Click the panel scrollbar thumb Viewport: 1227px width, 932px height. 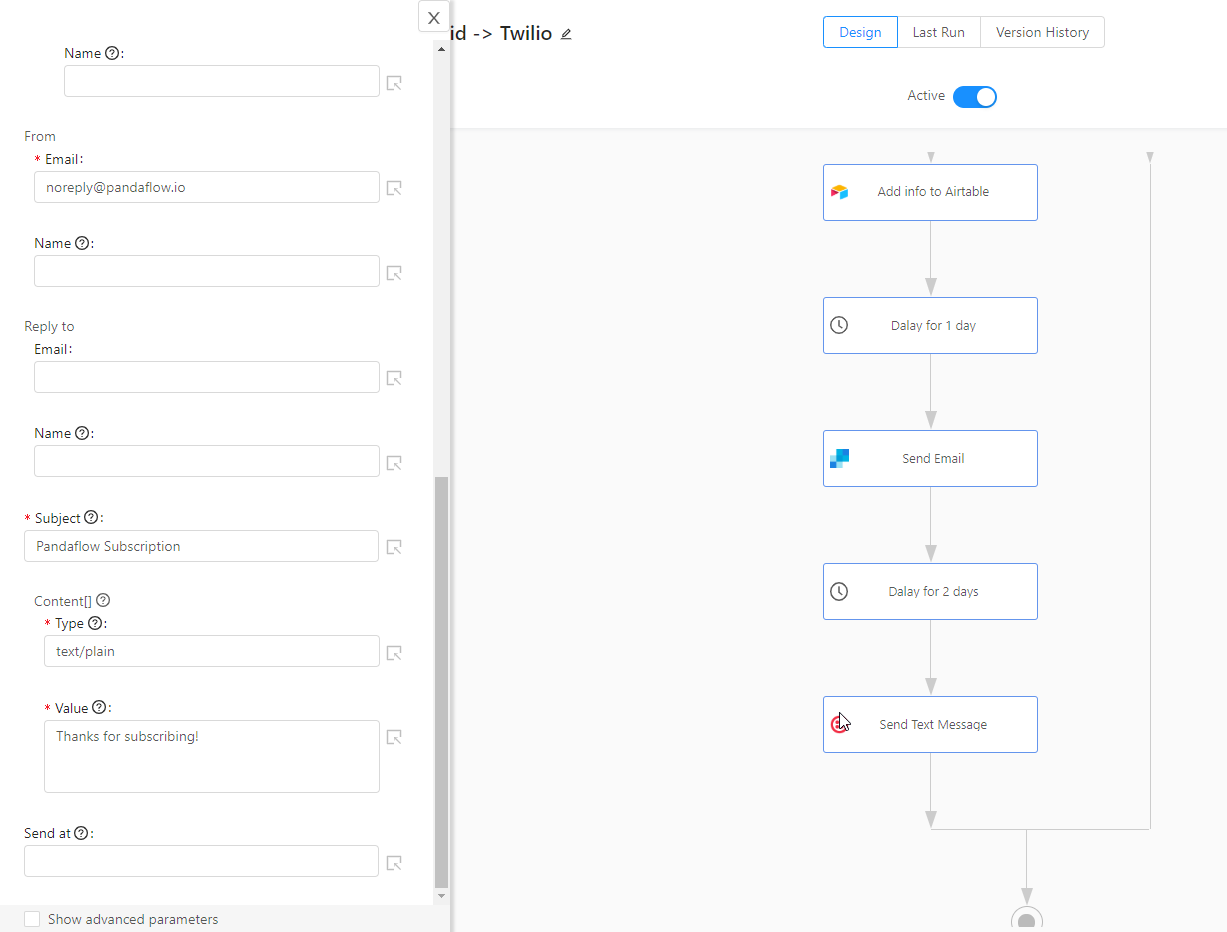pos(441,682)
